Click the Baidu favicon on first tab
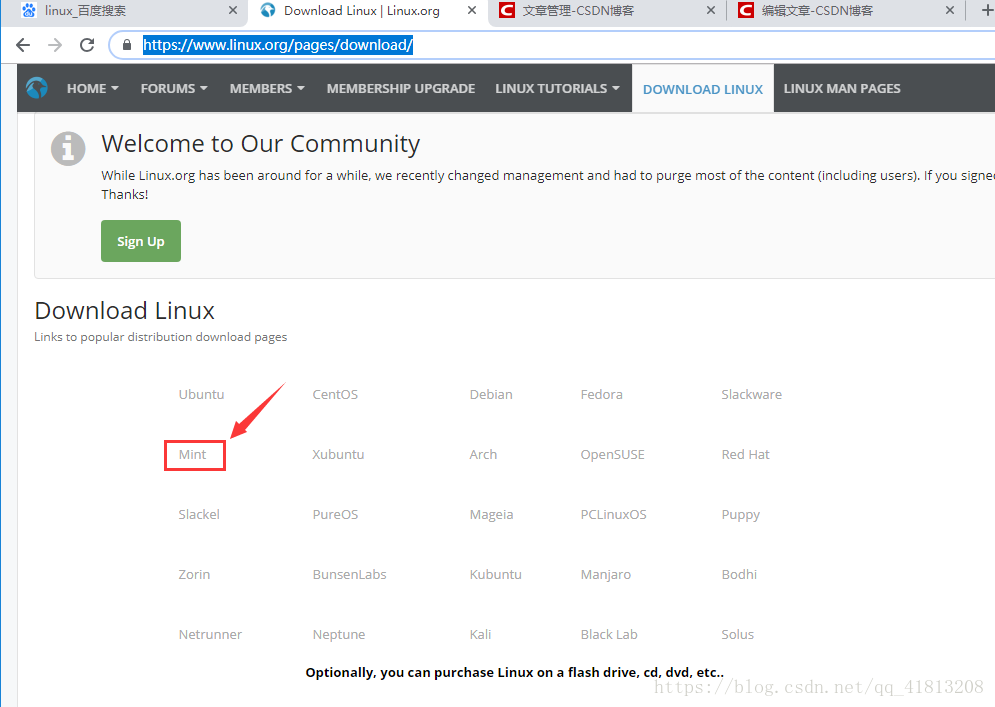995x707 pixels. (29, 10)
